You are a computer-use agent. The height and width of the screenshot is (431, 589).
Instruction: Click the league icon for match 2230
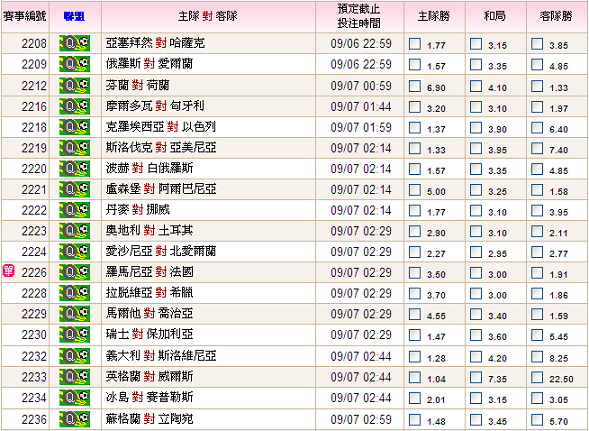coord(74,334)
